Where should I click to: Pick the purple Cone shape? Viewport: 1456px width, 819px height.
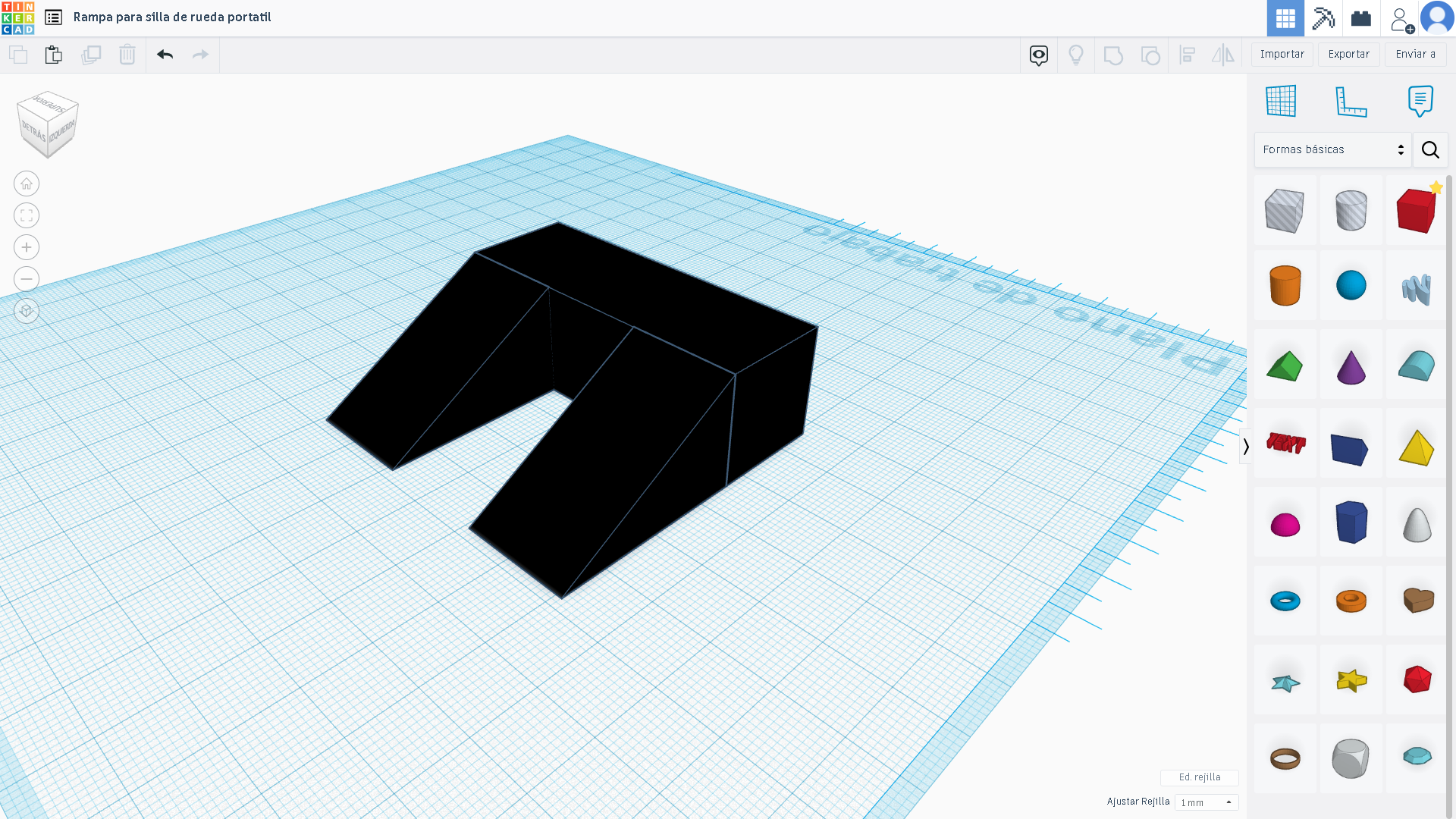1351,367
